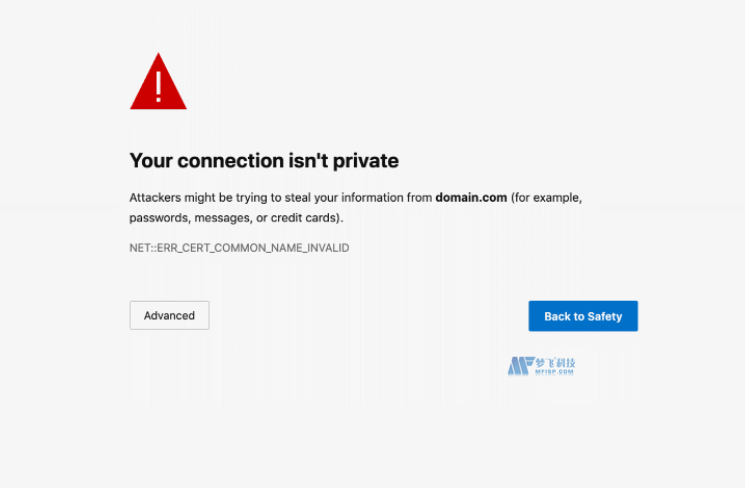Click the word "Your" in the heading

point(149,160)
